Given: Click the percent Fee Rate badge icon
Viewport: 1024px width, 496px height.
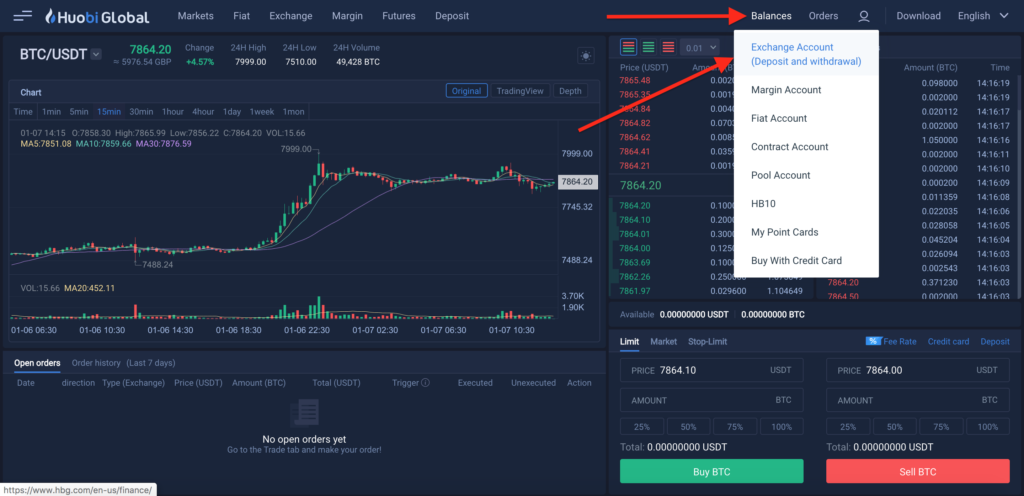Looking at the screenshot, I should coord(873,341).
